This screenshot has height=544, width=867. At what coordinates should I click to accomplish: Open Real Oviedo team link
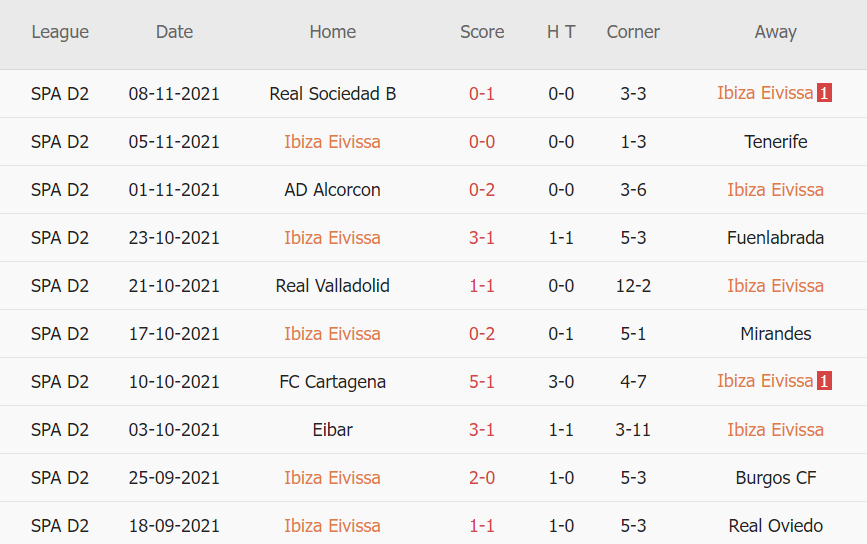[776, 526]
